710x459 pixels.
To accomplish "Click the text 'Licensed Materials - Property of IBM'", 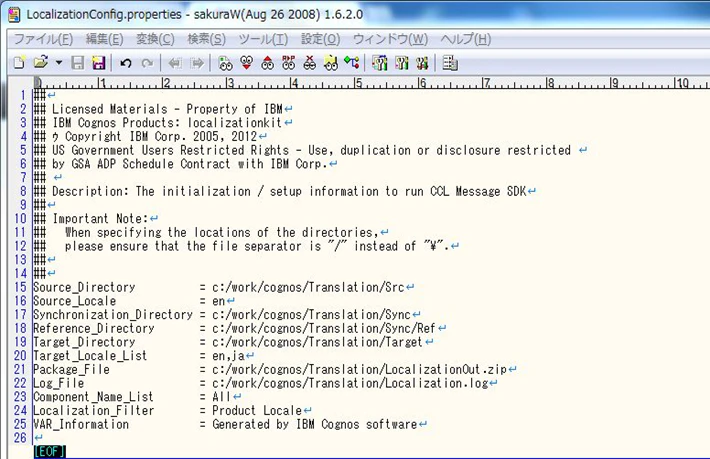I will coord(167,109).
